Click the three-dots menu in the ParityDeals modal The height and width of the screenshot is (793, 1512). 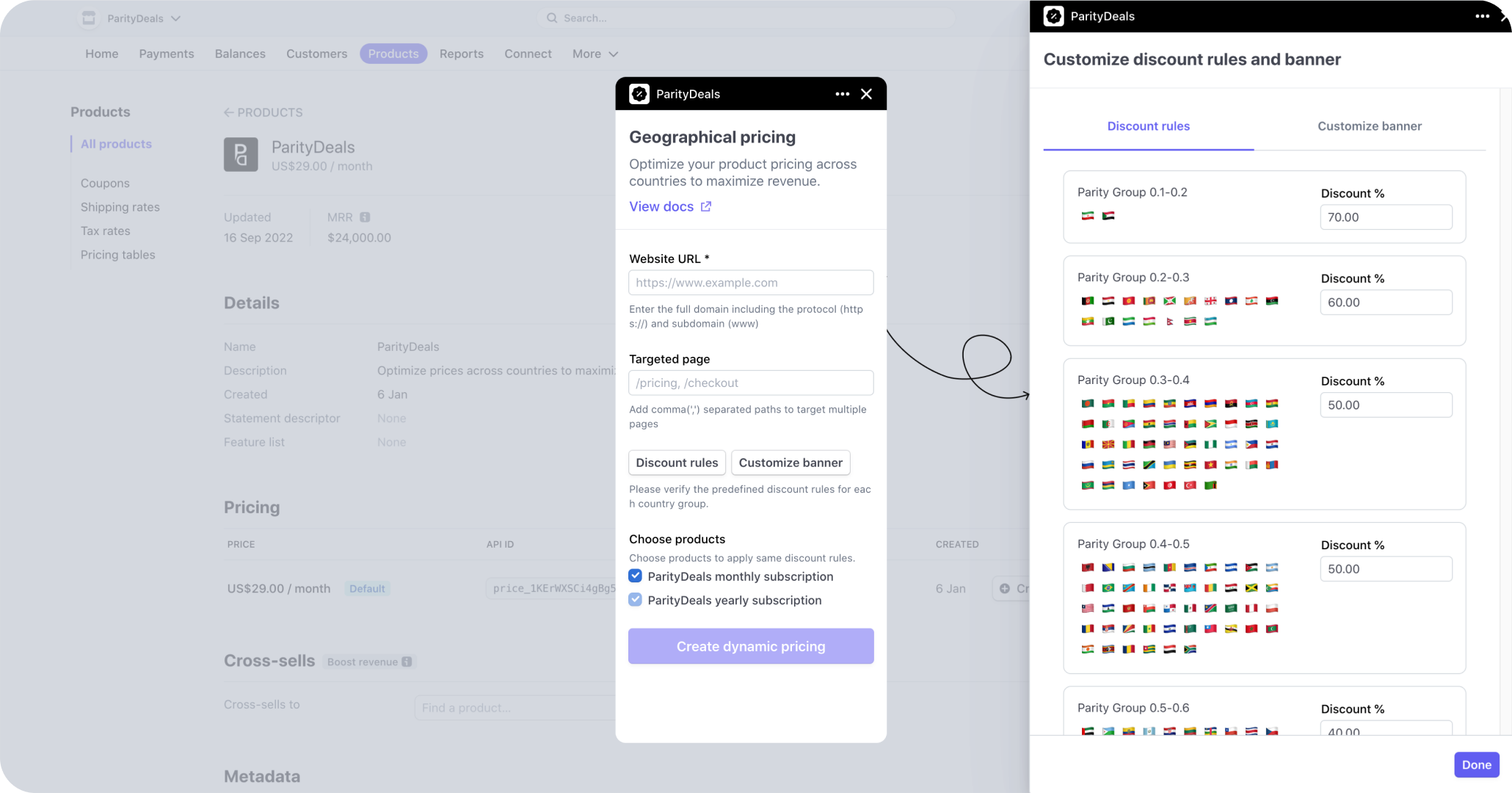tap(842, 94)
